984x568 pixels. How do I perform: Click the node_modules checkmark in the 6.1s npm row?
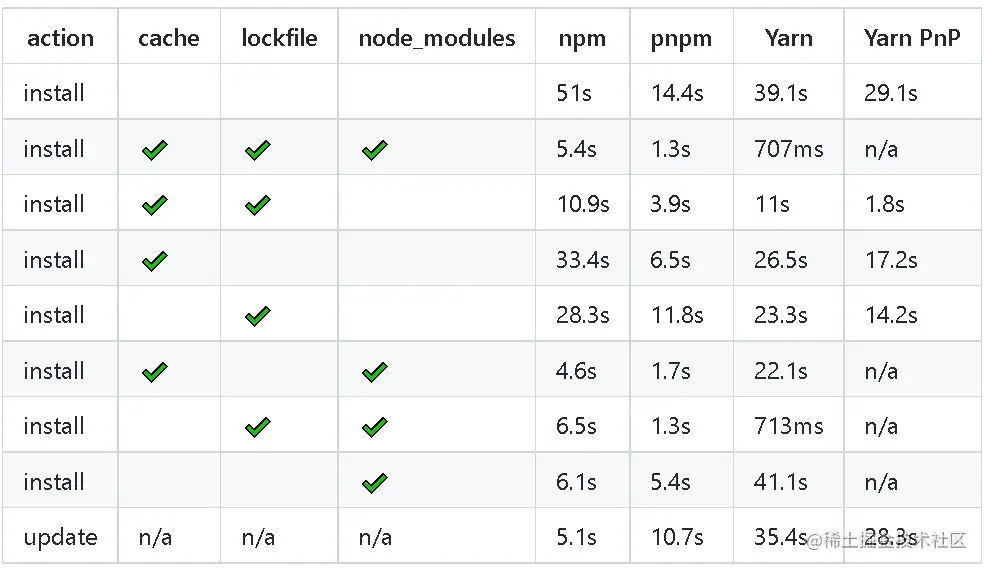(x=374, y=483)
